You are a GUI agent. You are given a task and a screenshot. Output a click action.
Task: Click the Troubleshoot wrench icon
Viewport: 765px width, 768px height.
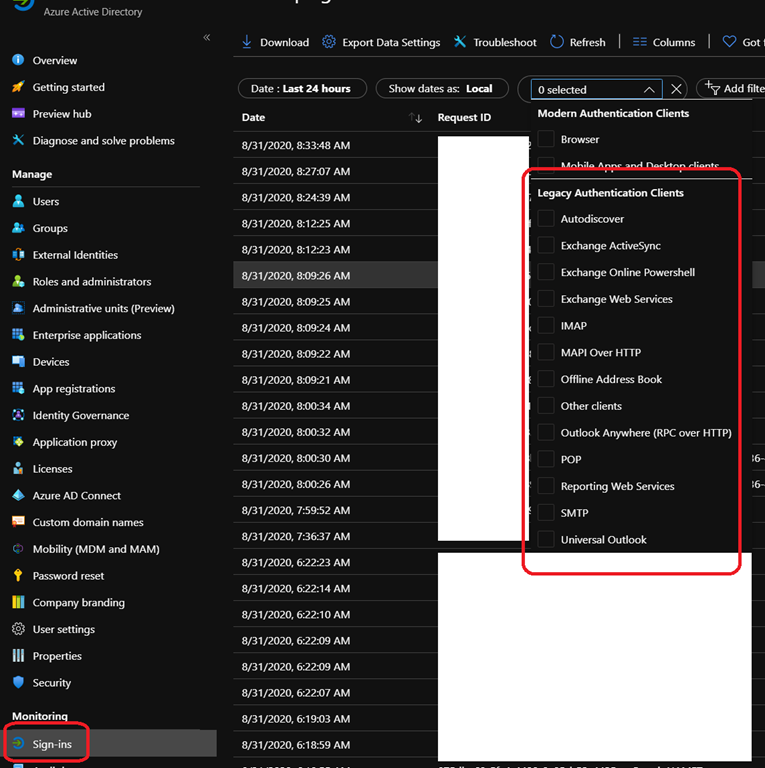click(x=460, y=42)
